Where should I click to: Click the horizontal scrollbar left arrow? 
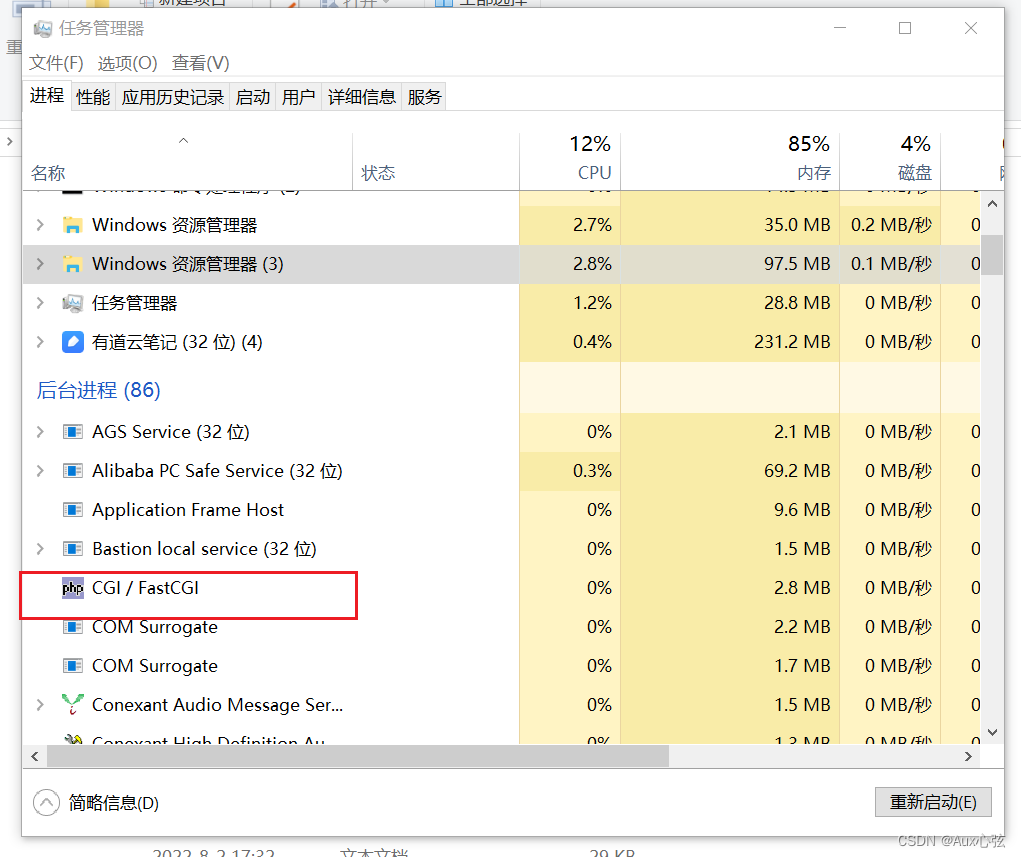click(x=35, y=756)
